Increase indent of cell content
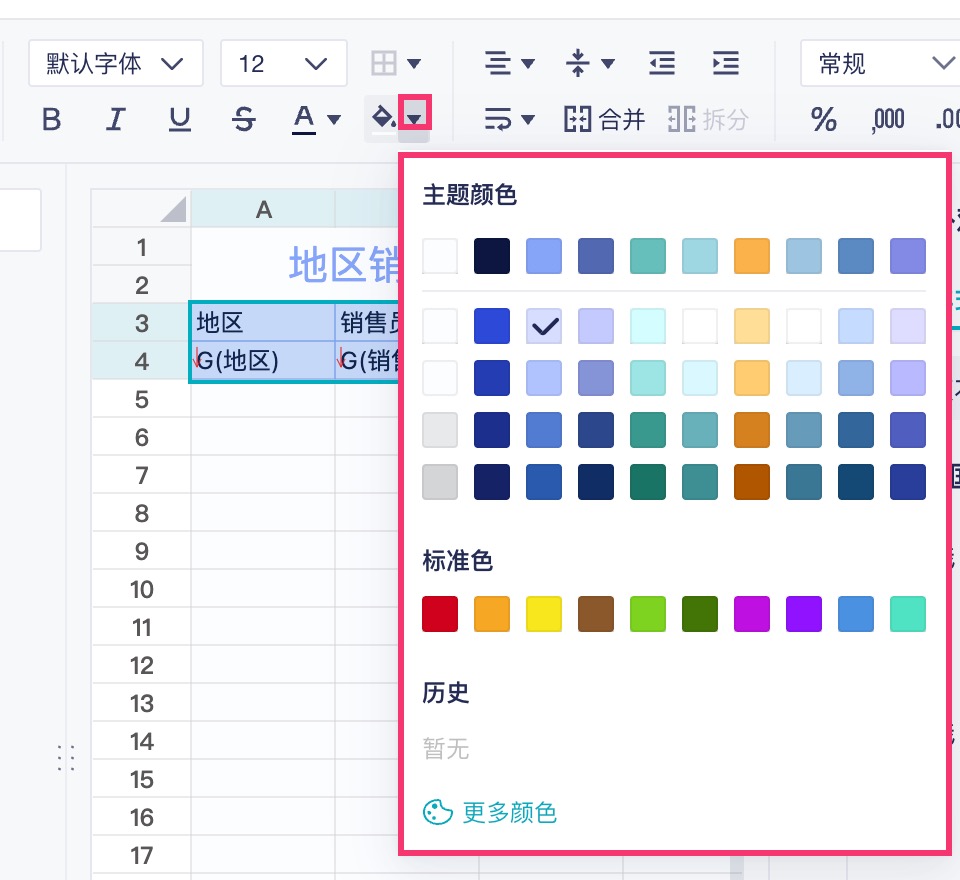The image size is (960, 880). click(726, 63)
